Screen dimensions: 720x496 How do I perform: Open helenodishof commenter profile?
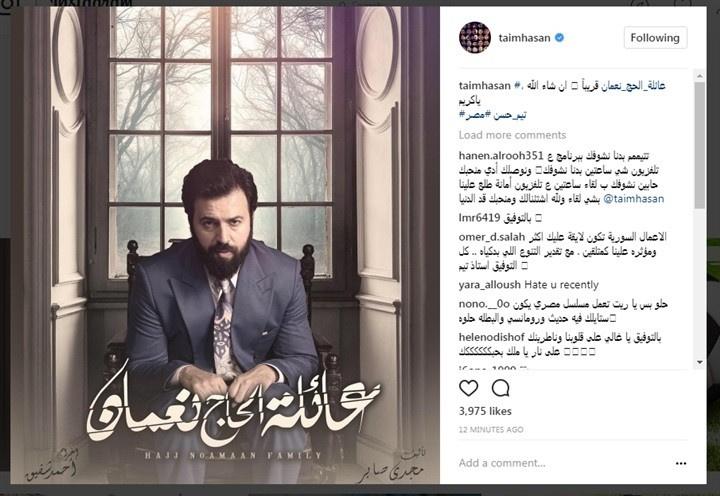[491, 338]
